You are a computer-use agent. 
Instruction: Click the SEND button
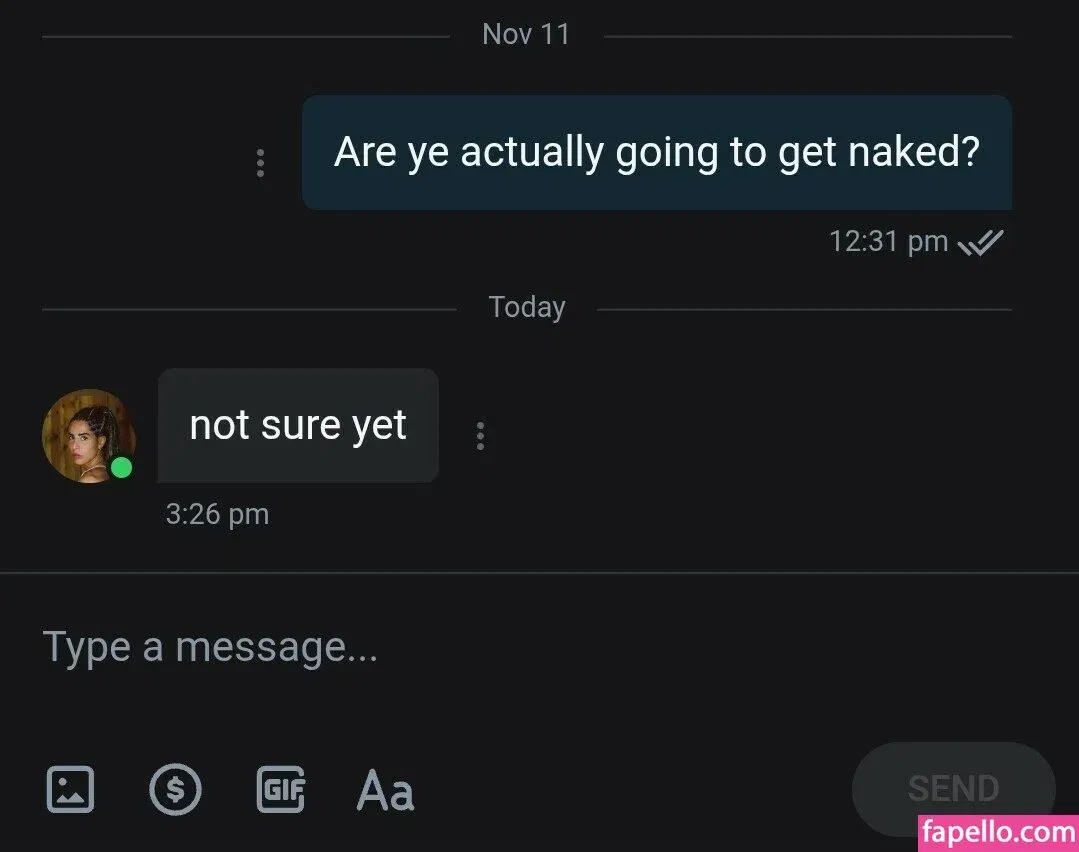(954, 789)
